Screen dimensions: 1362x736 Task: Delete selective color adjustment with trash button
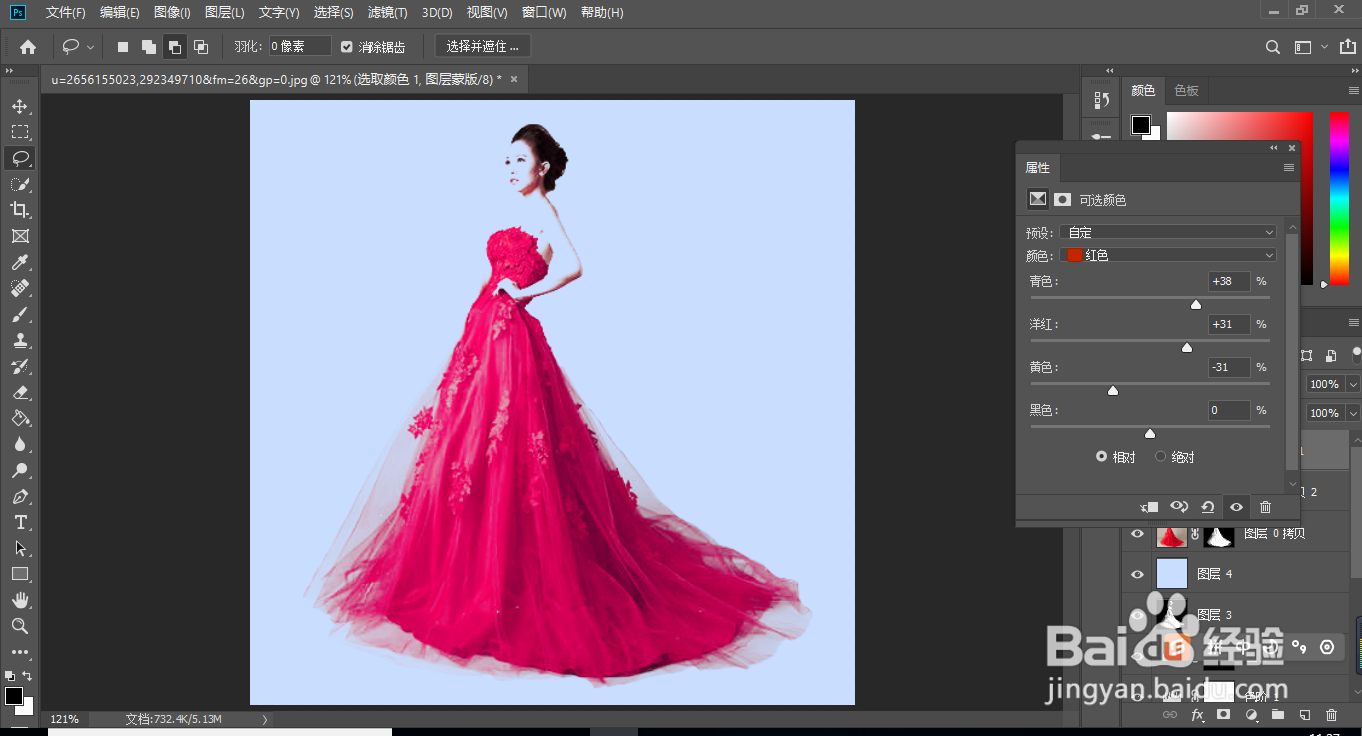click(1265, 507)
